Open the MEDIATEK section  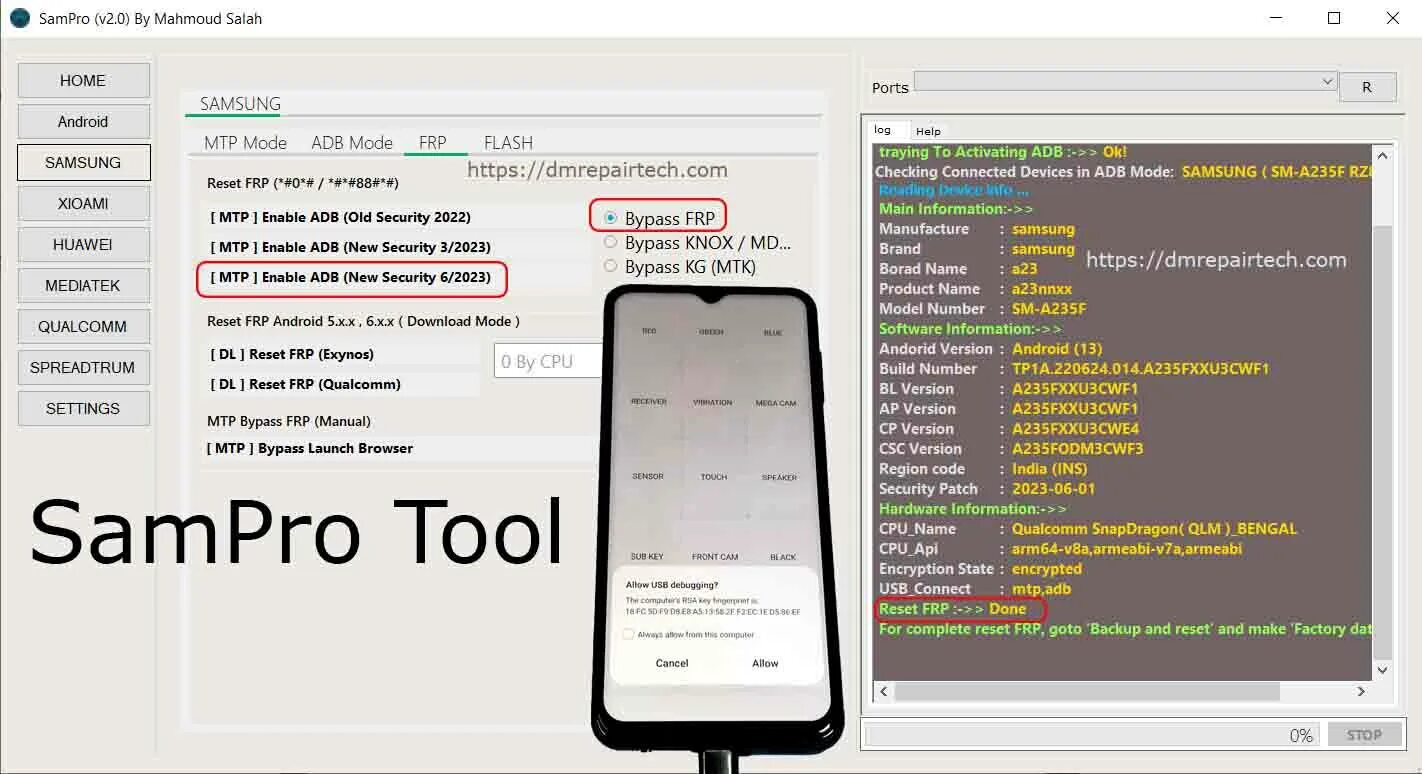click(83, 286)
